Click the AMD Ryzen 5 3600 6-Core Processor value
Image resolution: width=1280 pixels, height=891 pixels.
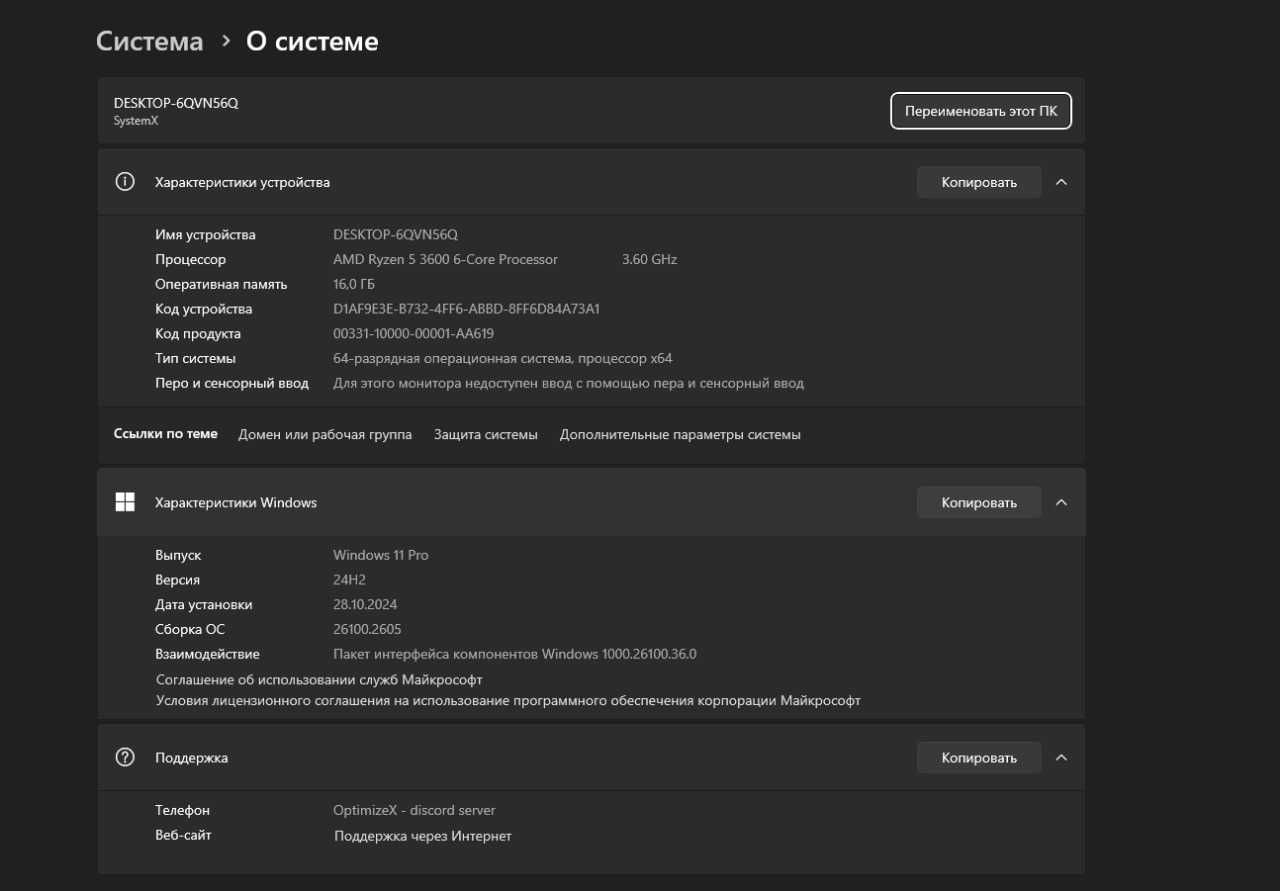coord(445,259)
